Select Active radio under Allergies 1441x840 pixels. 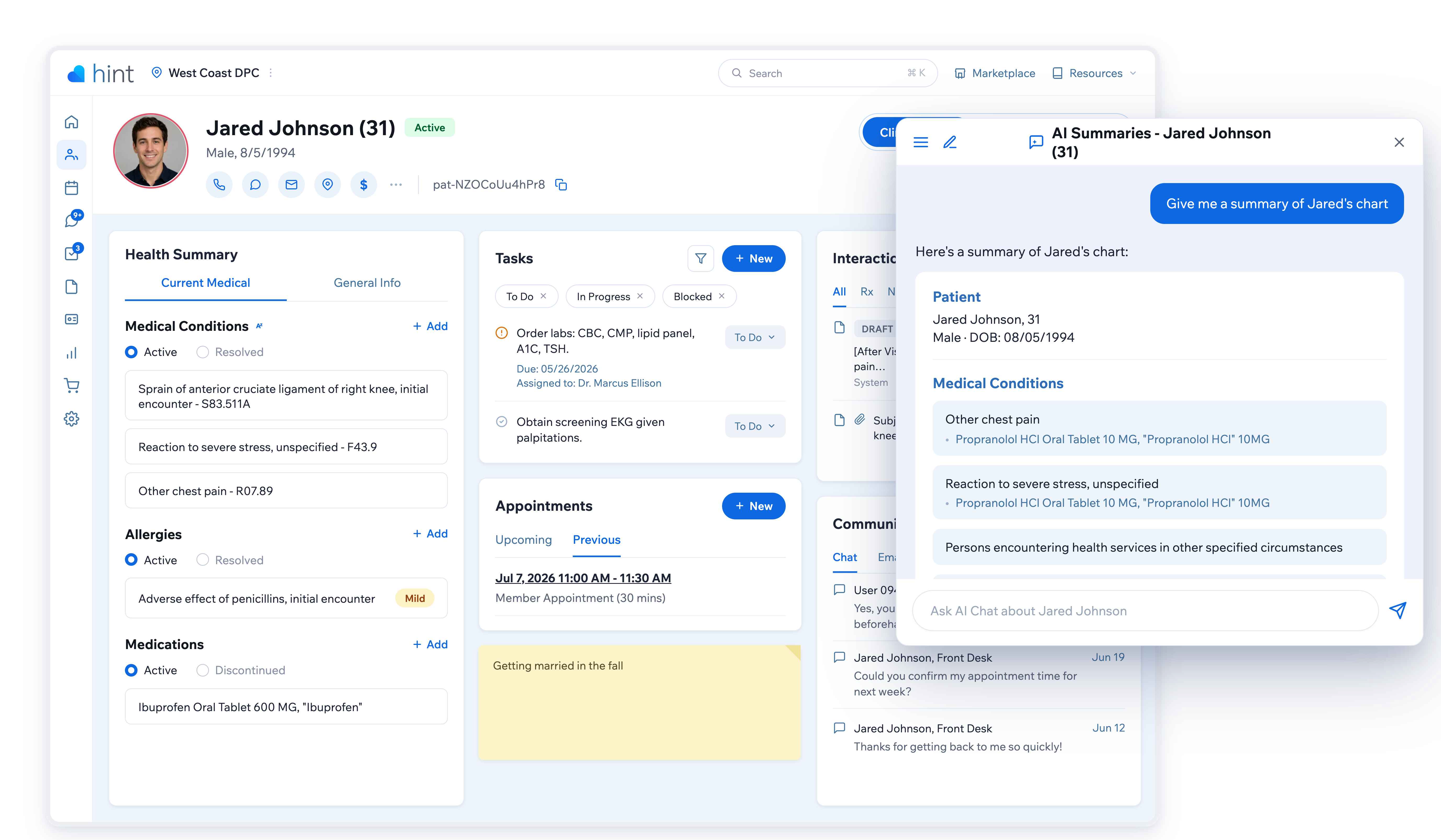pos(131,560)
